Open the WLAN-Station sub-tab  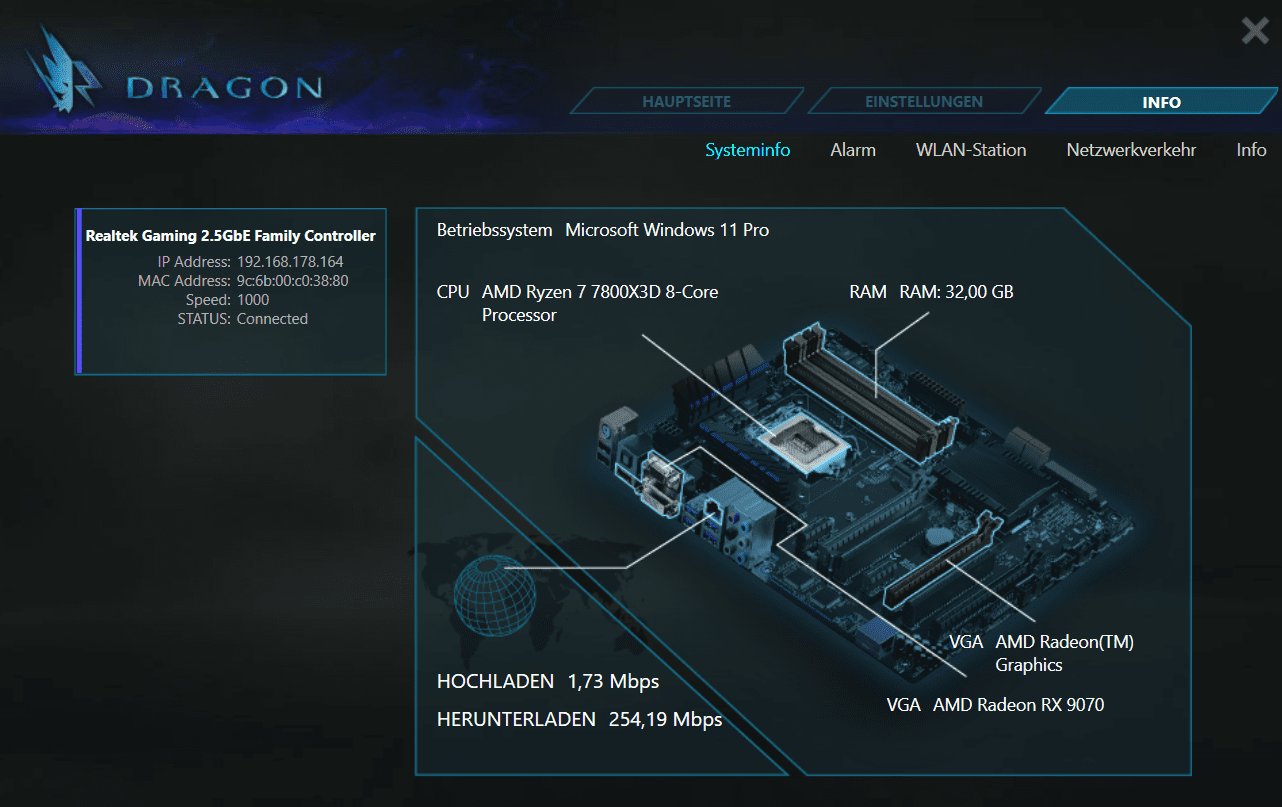(971, 150)
